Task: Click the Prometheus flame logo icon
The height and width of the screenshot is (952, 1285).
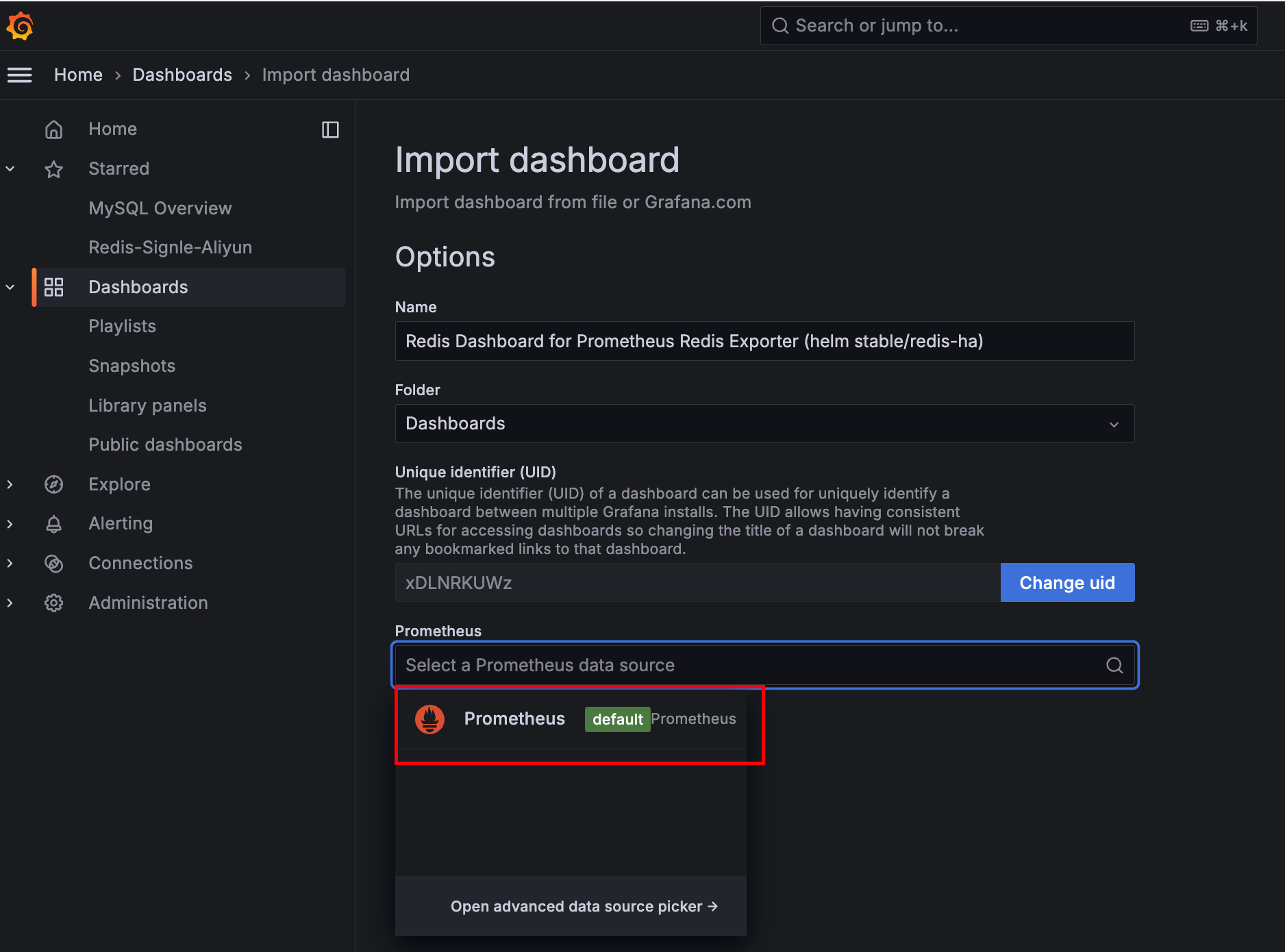Action: tap(430, 719)
